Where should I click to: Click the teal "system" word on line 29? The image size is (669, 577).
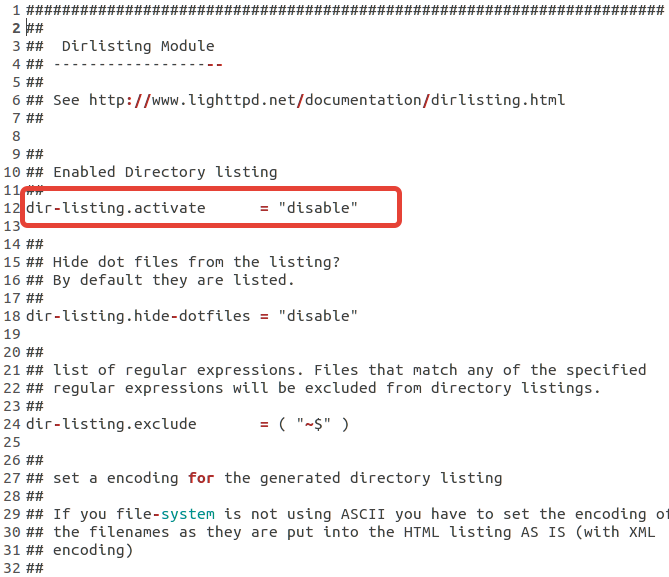[x=188, y=514]
